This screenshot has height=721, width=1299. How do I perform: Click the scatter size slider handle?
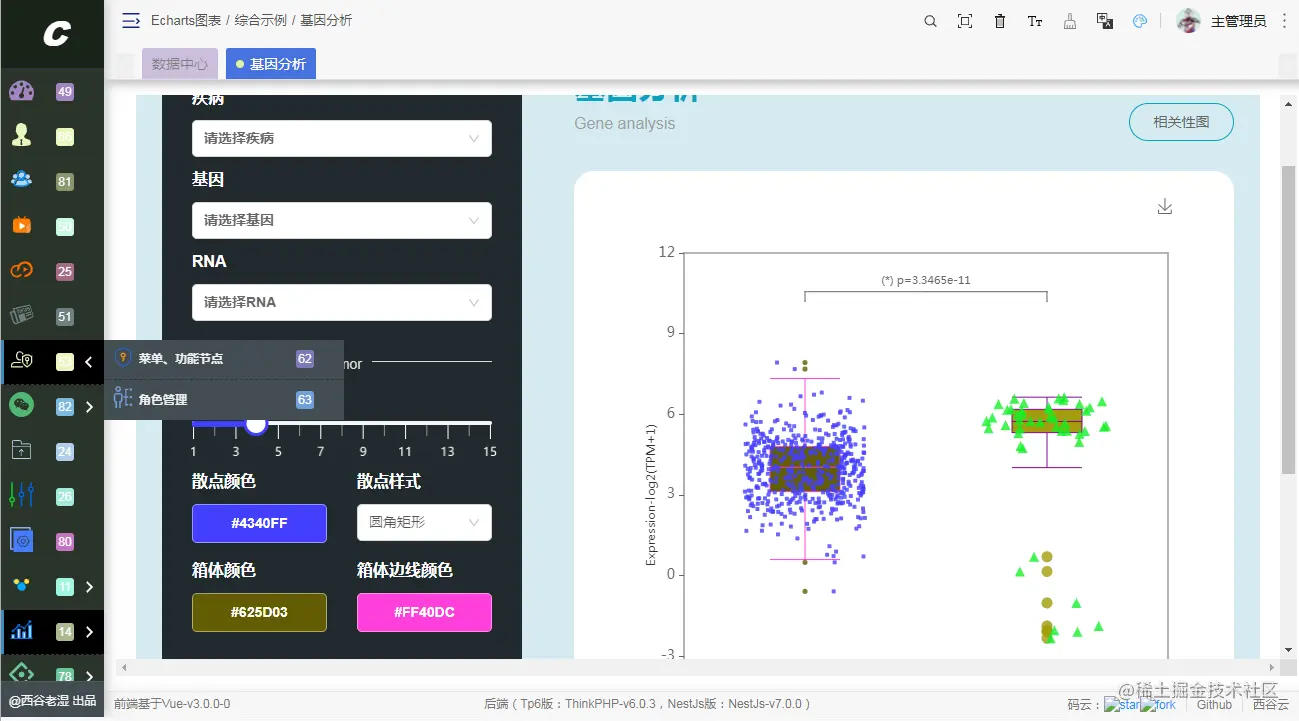coord(256,424)
